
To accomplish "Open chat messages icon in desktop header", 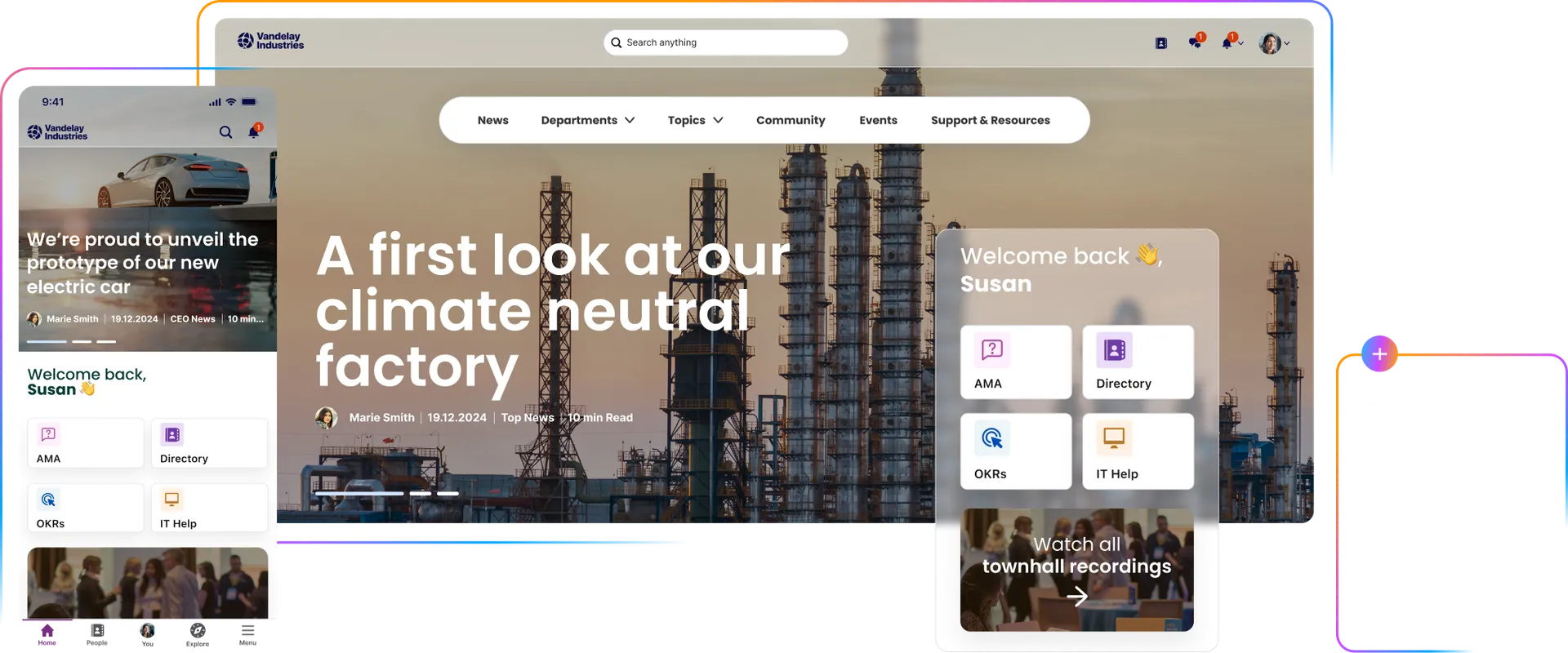I will pyautogui.click(x=1196, y=42).
